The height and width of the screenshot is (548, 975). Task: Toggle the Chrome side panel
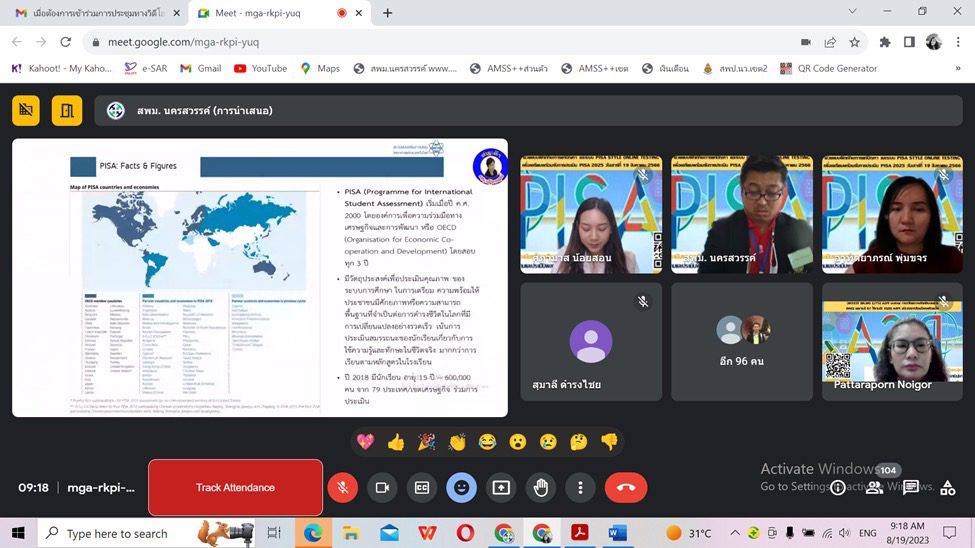pos(909,42)
